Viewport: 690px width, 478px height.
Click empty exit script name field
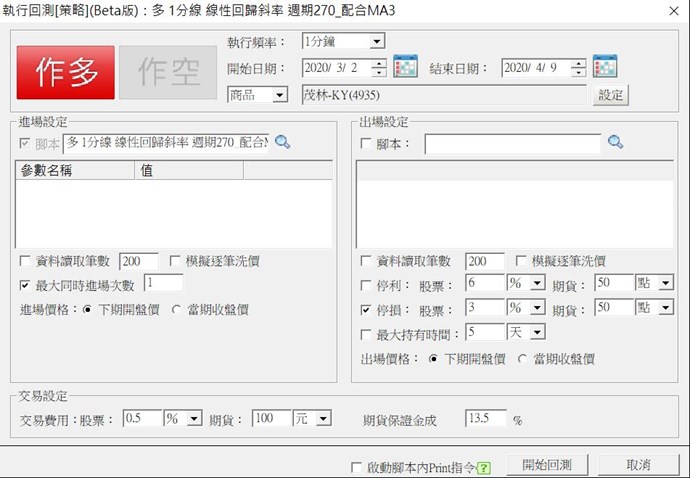tap(513, 143)
